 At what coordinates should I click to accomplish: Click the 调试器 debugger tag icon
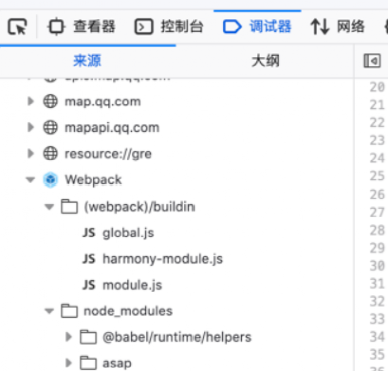click(x=232, y=27)
